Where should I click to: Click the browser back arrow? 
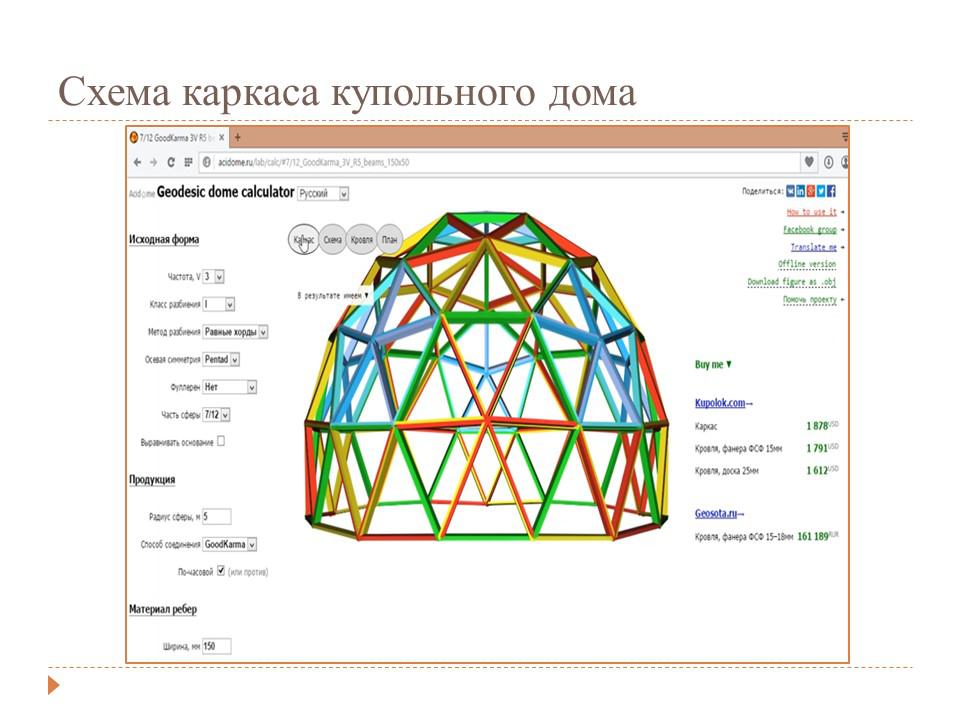coord(137,162)
